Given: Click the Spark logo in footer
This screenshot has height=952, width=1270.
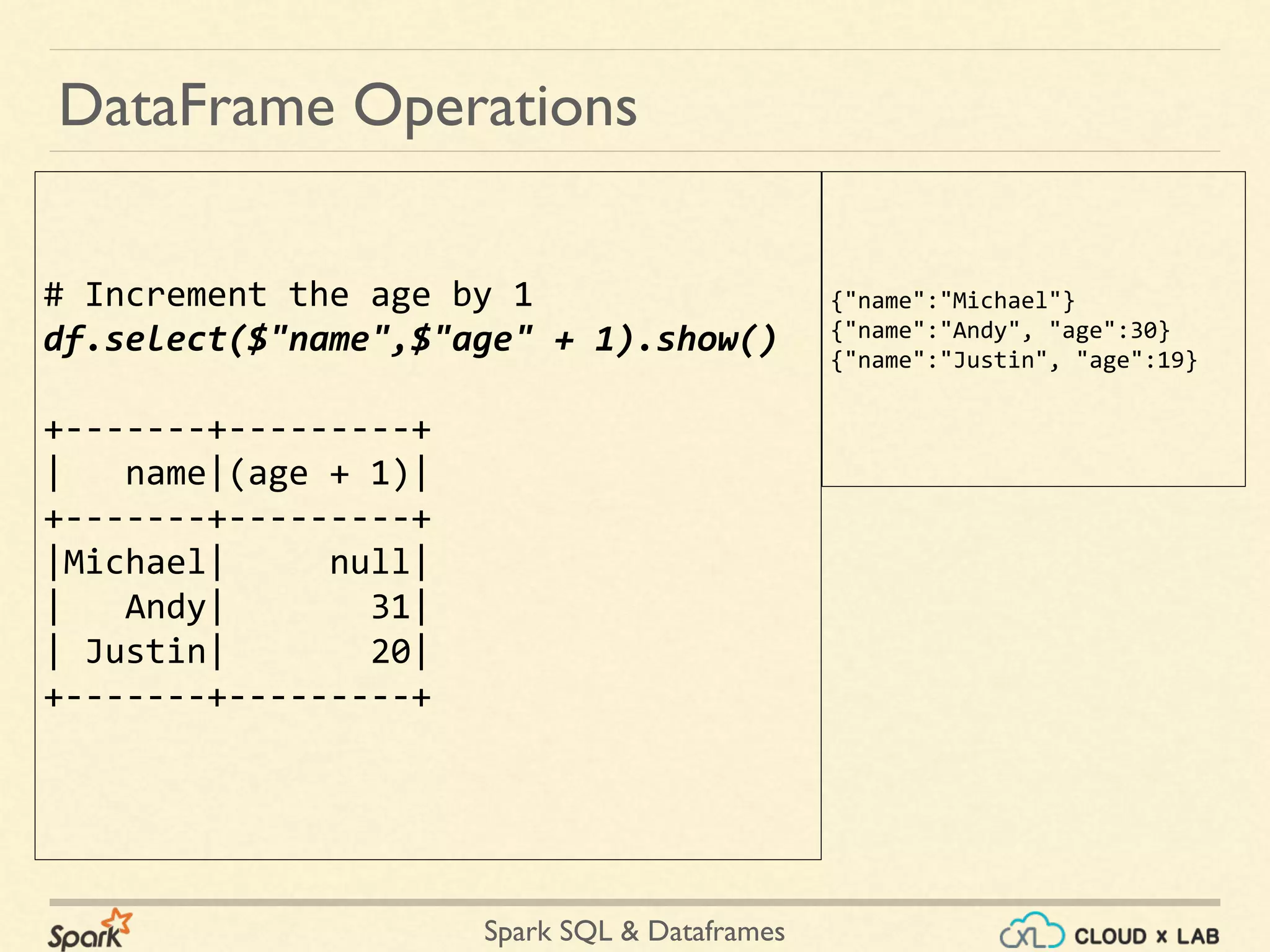Looking at the screenshot, I should pos(89,930).
